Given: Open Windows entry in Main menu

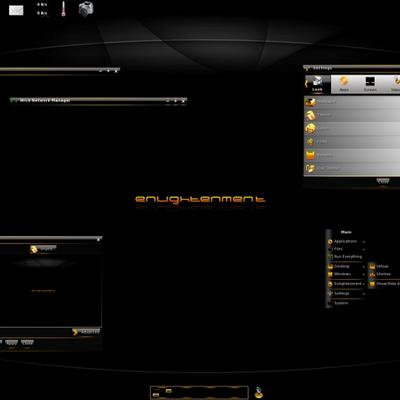Looking at the screenshot, I should point(345,274).
